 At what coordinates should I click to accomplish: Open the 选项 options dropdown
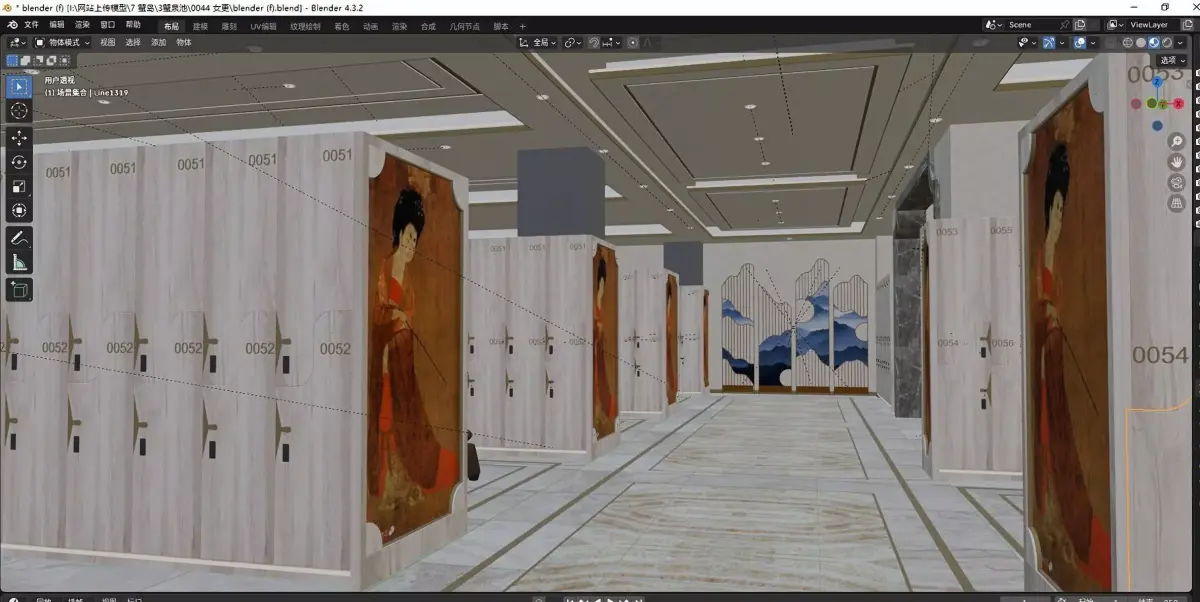(x=1173, y=60)
